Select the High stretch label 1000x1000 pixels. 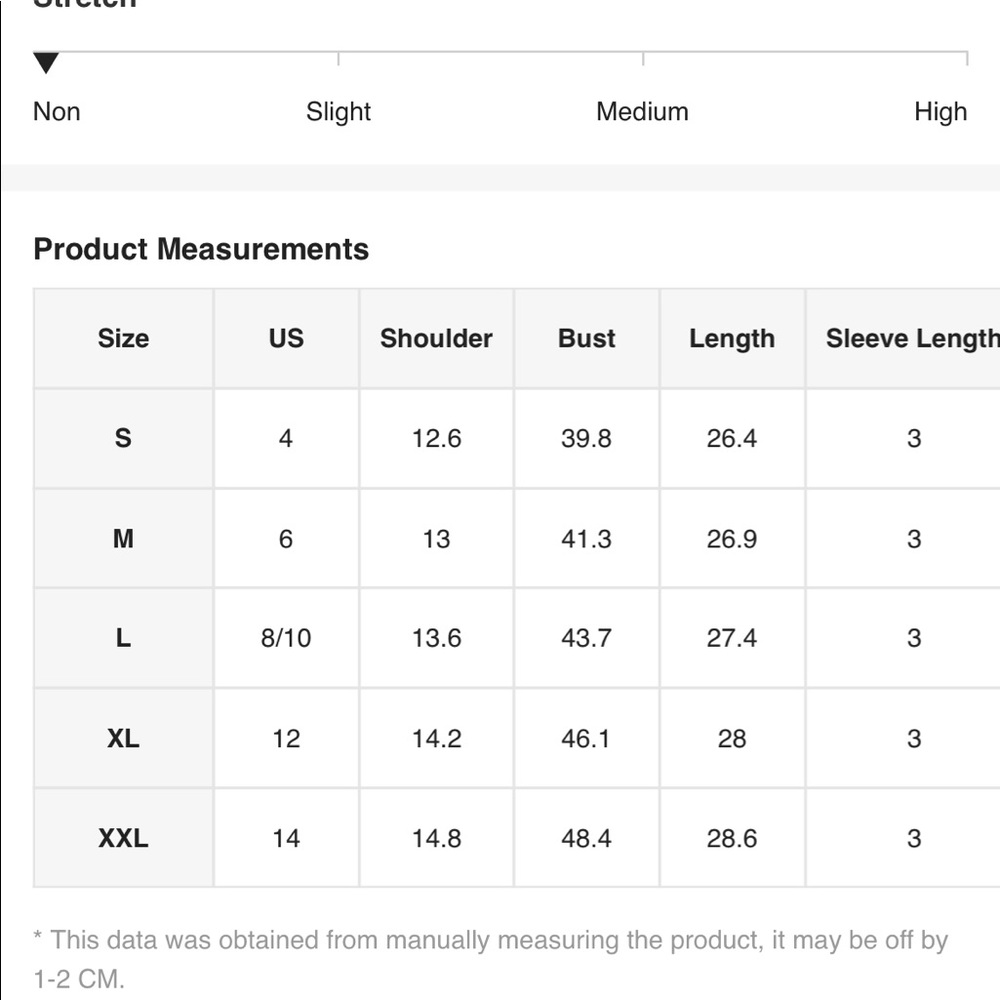click(941, 112)
